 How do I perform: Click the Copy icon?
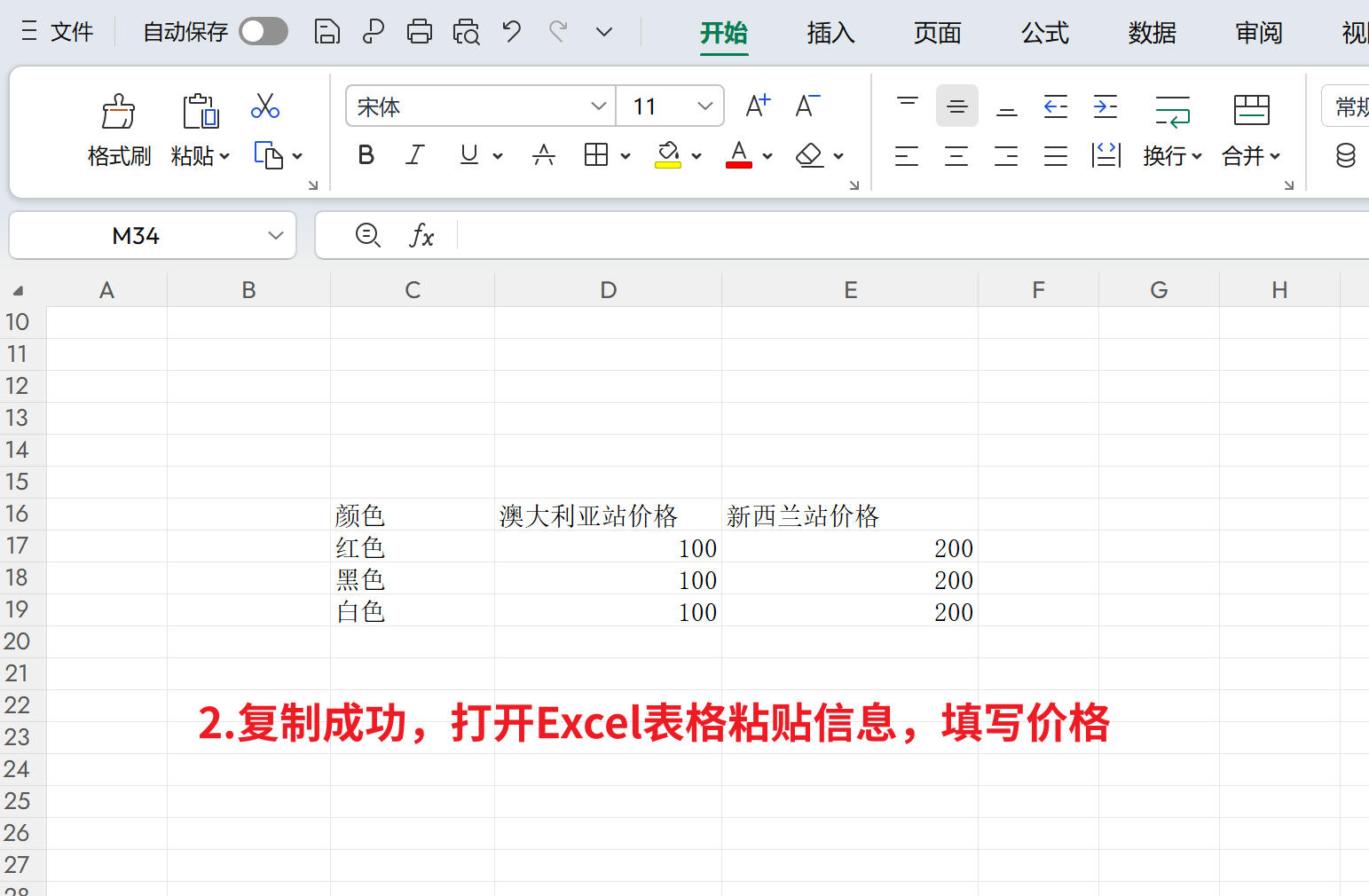tap(268, 155)
